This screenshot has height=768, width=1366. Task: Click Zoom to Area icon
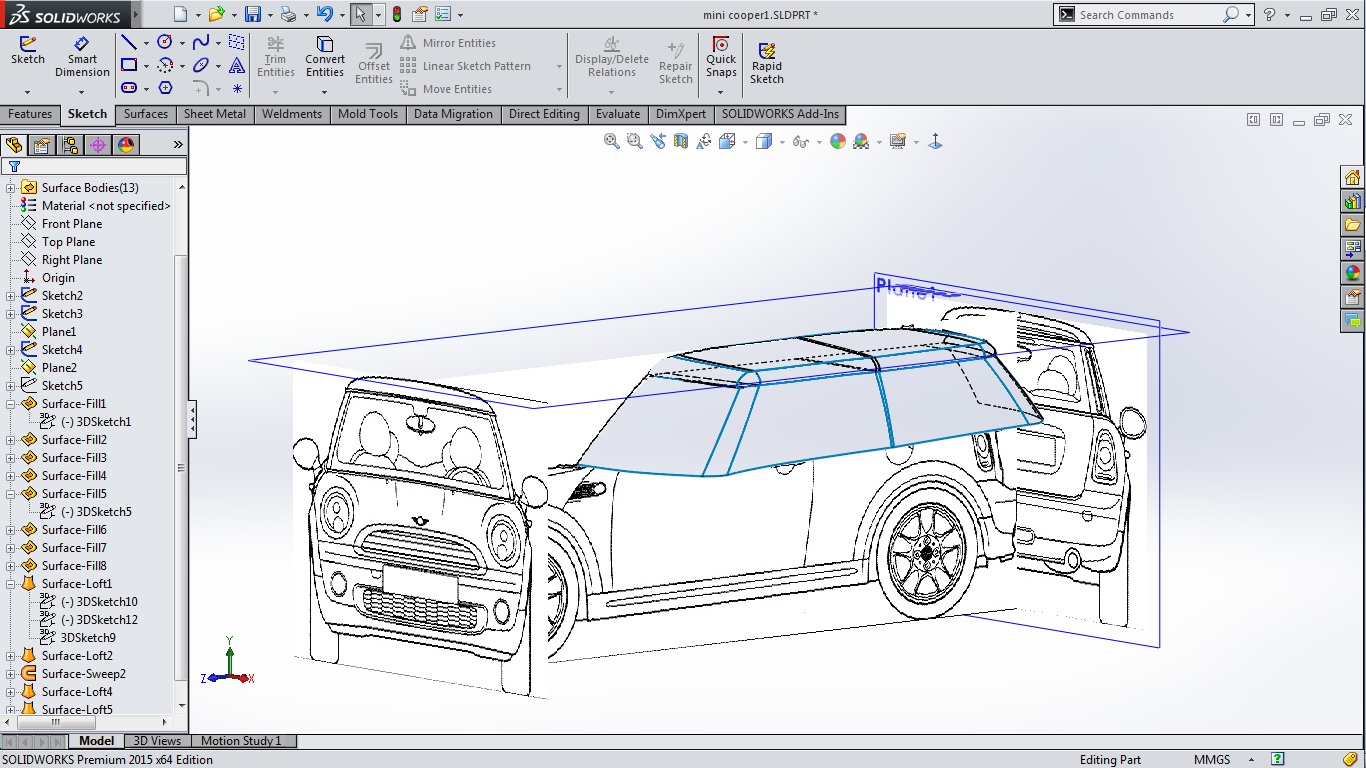coord(635,141)
